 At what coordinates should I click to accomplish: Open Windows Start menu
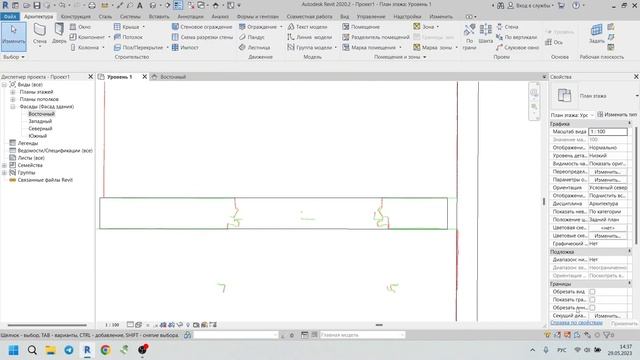[x=13, y=350]
